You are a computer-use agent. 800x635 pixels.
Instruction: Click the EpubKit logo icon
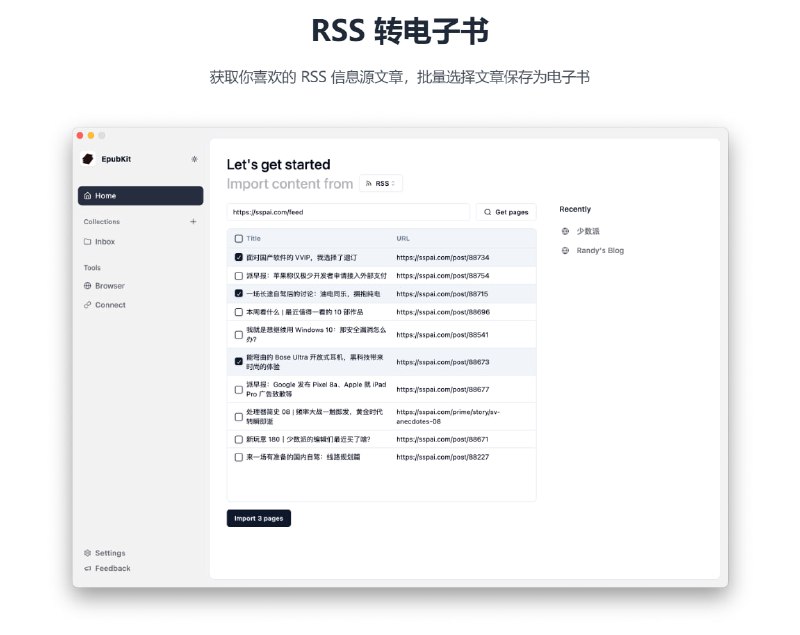coord(88,159)
